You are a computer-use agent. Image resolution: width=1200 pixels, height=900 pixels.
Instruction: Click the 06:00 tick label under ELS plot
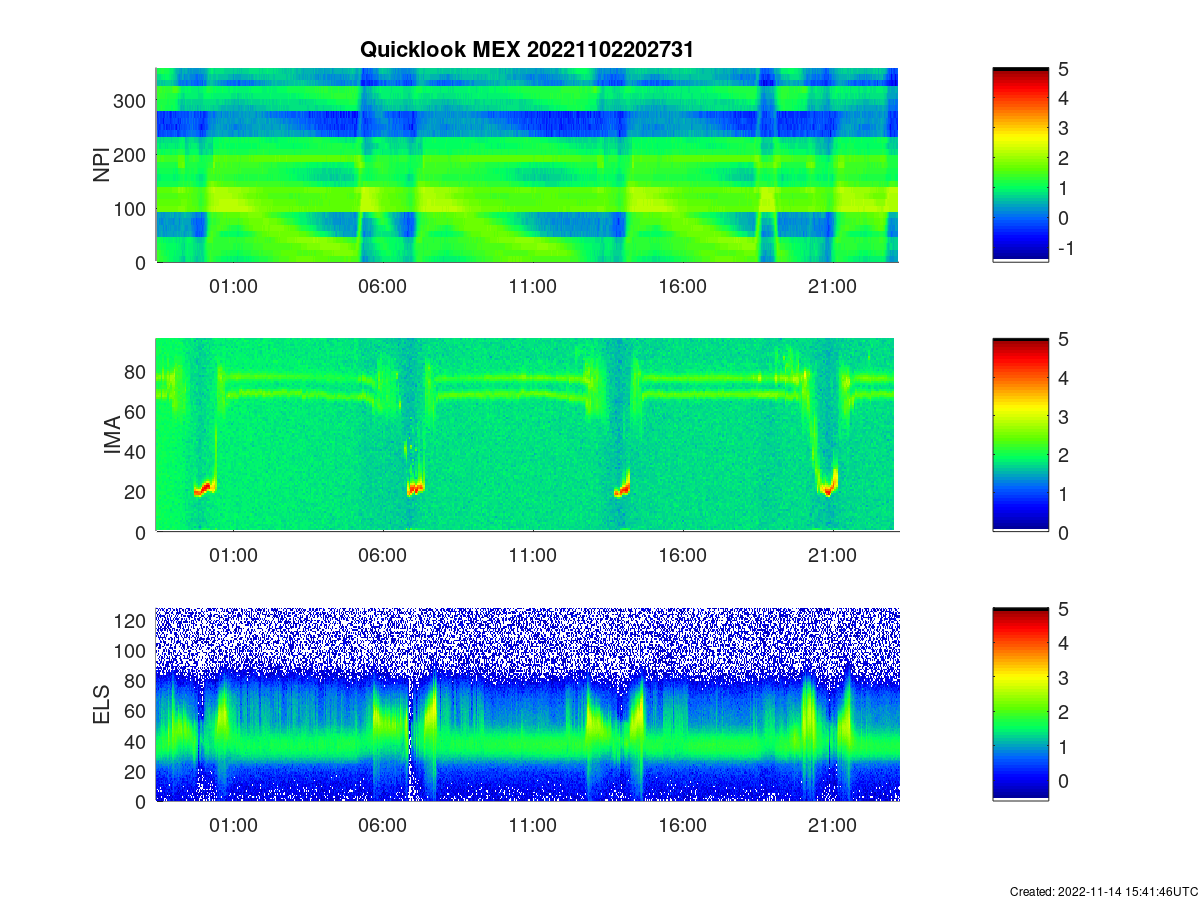(383, 825)
